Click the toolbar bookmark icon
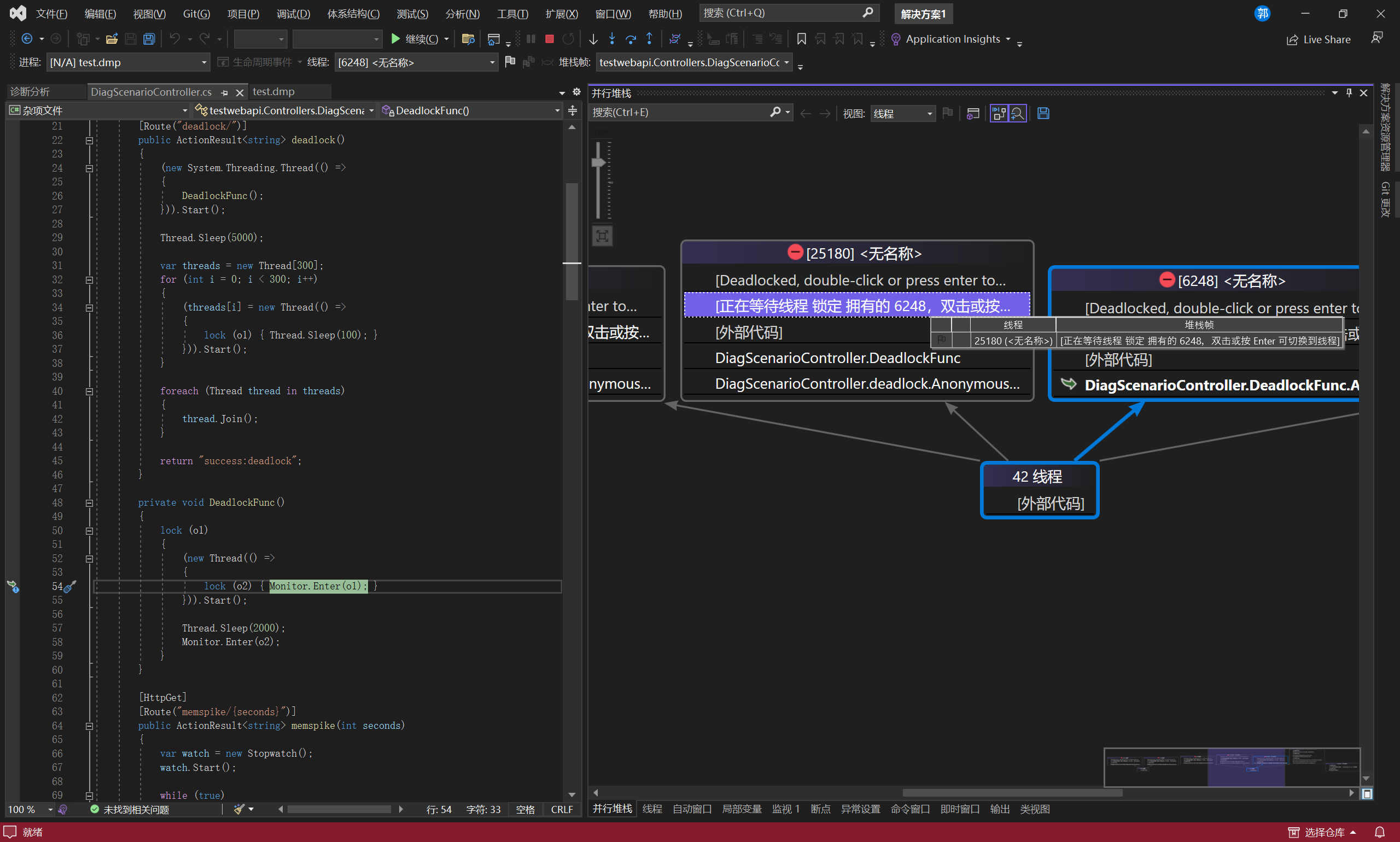 (801, 39)
